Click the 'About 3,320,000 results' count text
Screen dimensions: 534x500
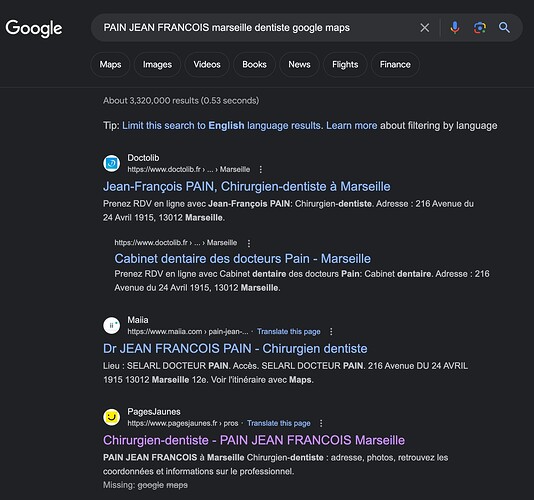(x=181, y=100)
